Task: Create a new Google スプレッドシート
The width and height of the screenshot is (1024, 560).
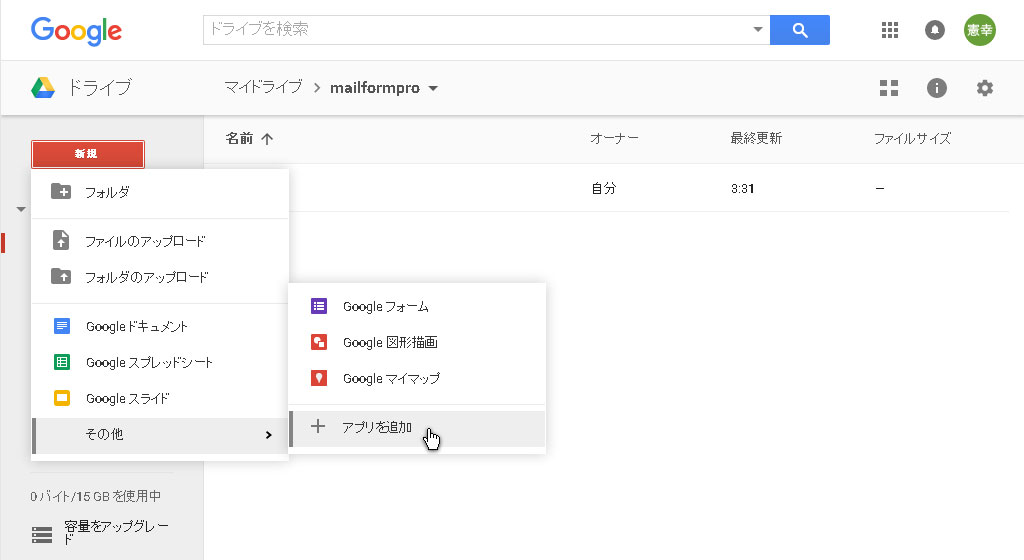Action: point(149,363)
